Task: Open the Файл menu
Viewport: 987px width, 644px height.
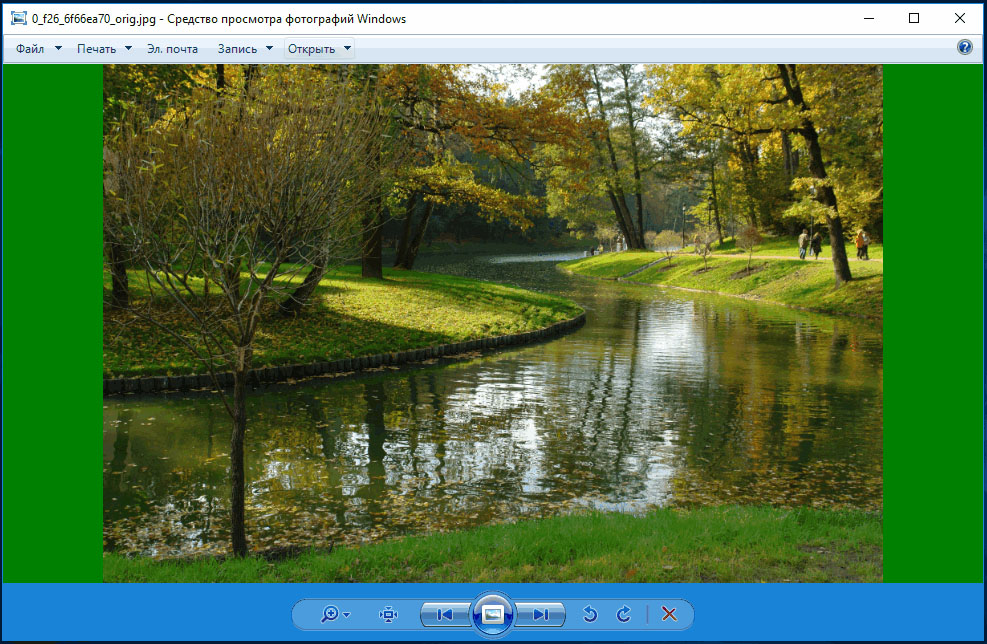Action: tap(30, 48)
